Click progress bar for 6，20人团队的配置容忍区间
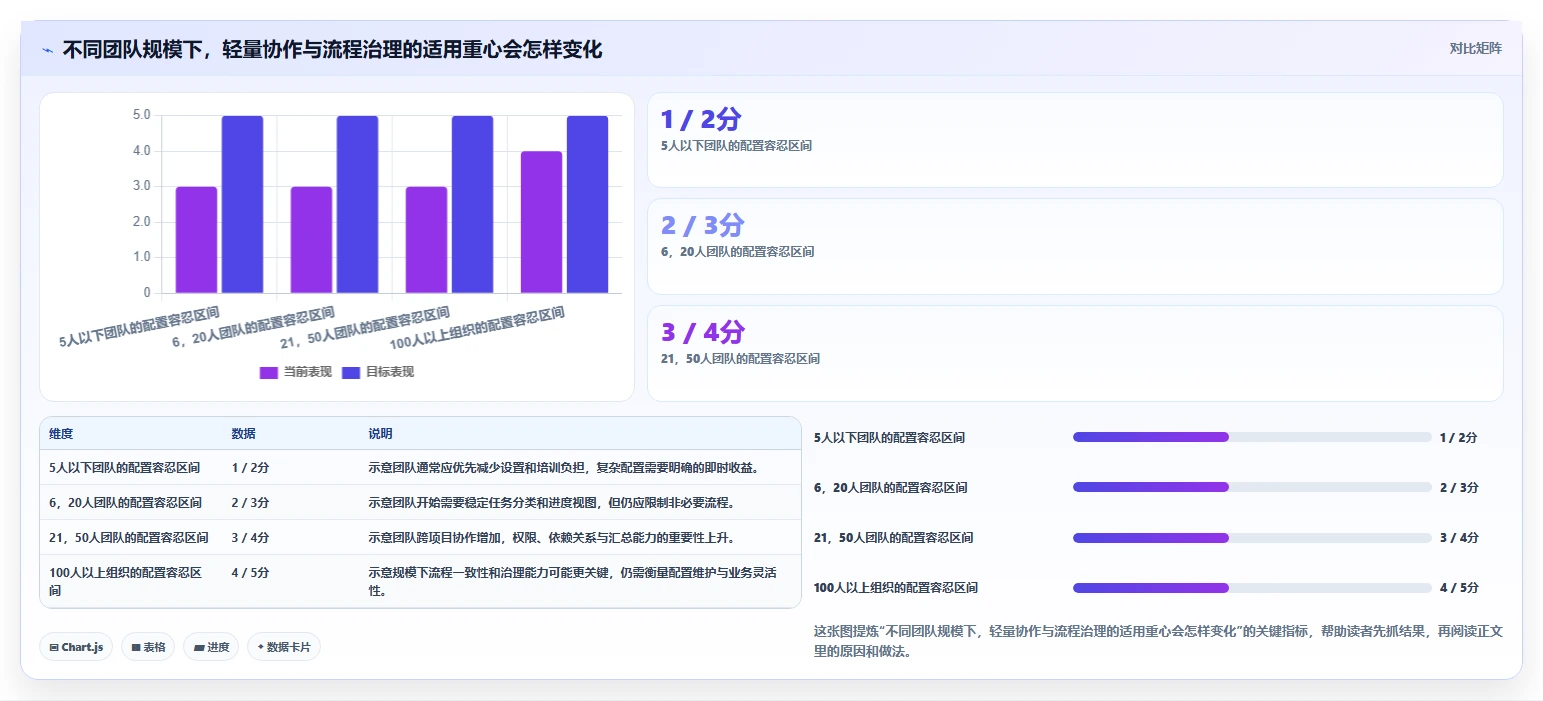 [1252, 487]
